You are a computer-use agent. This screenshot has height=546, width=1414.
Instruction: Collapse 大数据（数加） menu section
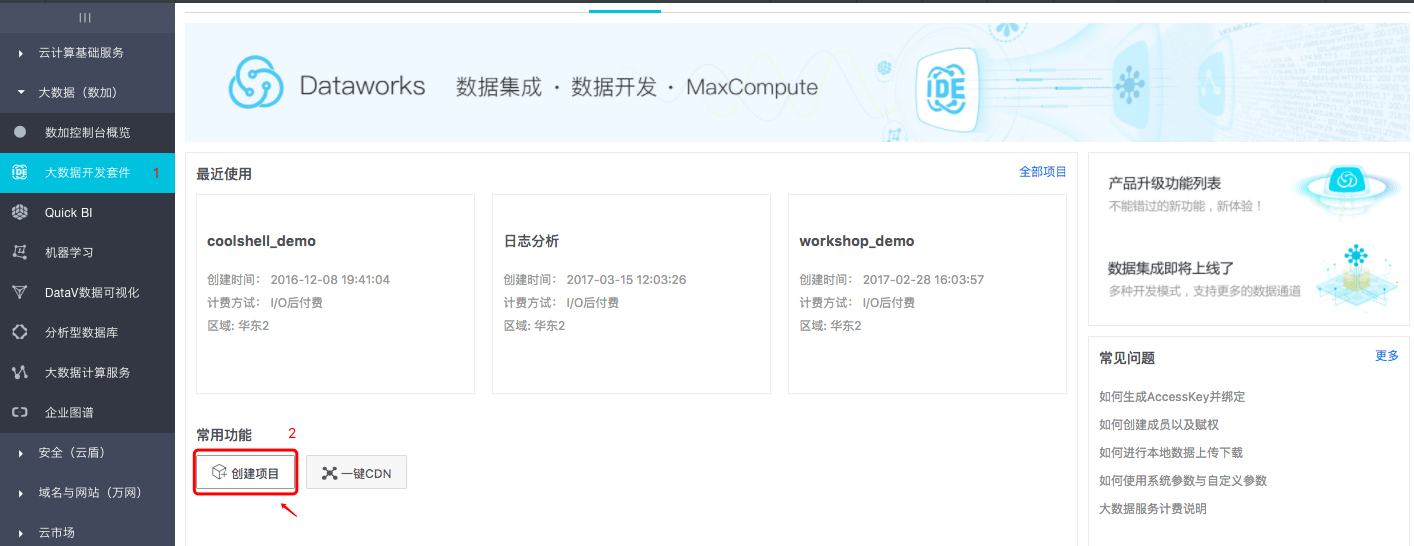(x=87, y=92)
